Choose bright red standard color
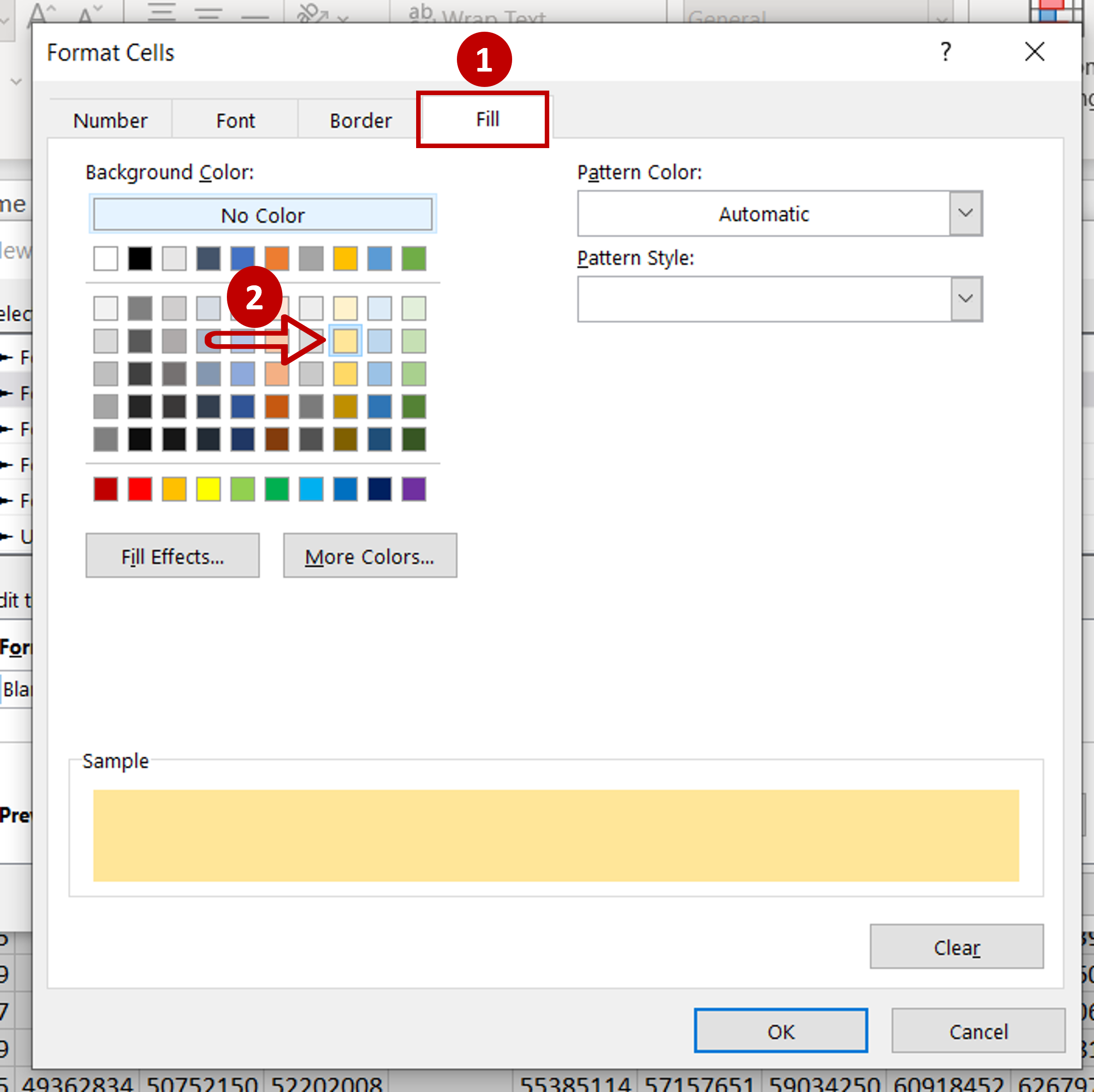Viewport: 1094px width, 1092px height. (x=140, y=489)
